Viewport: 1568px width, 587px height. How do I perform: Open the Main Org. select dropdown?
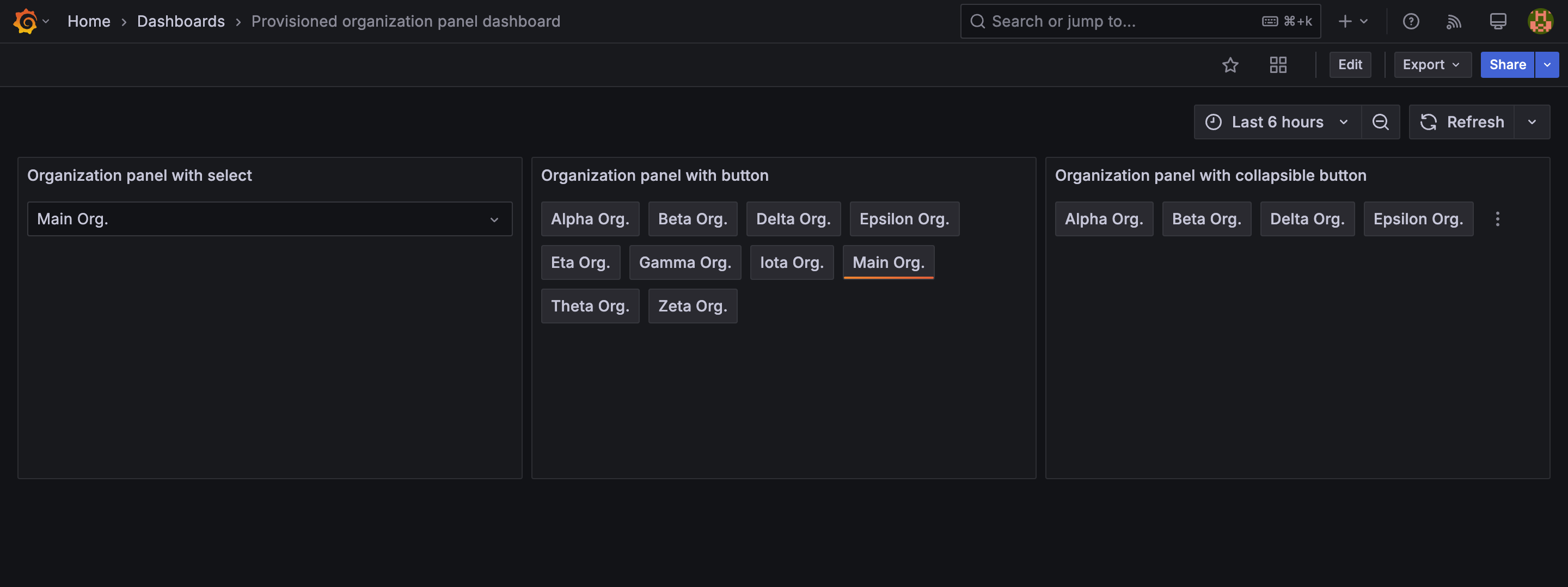click(x=269, y=218)
